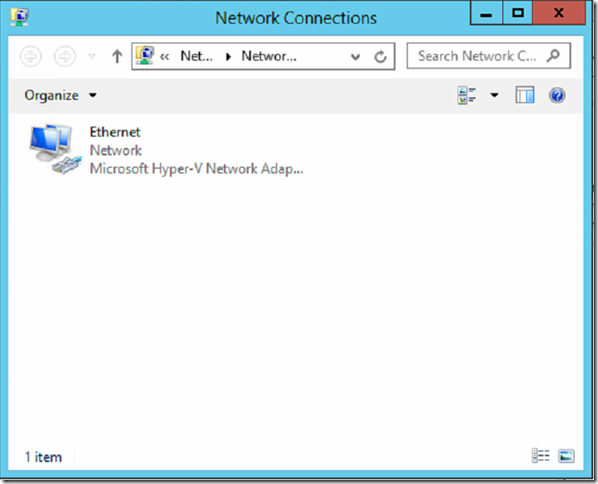Switch to details view in the status bar
Viewport: 598px width, 484px height.
click(x=540, y=456)
